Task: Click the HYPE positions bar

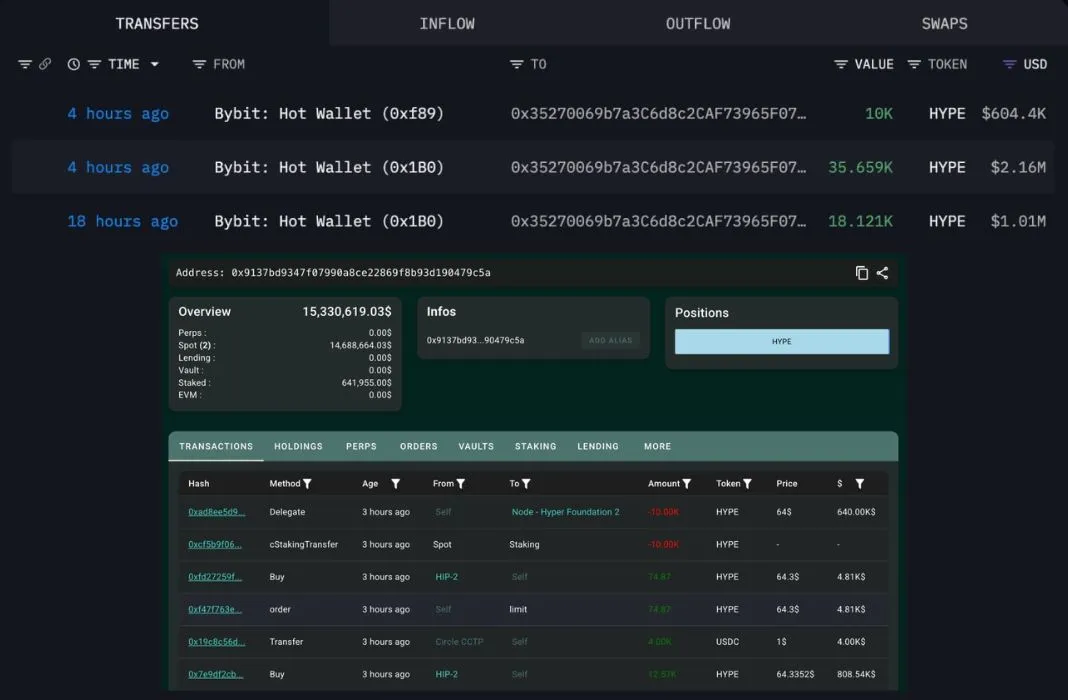Action: pos(782,341)
